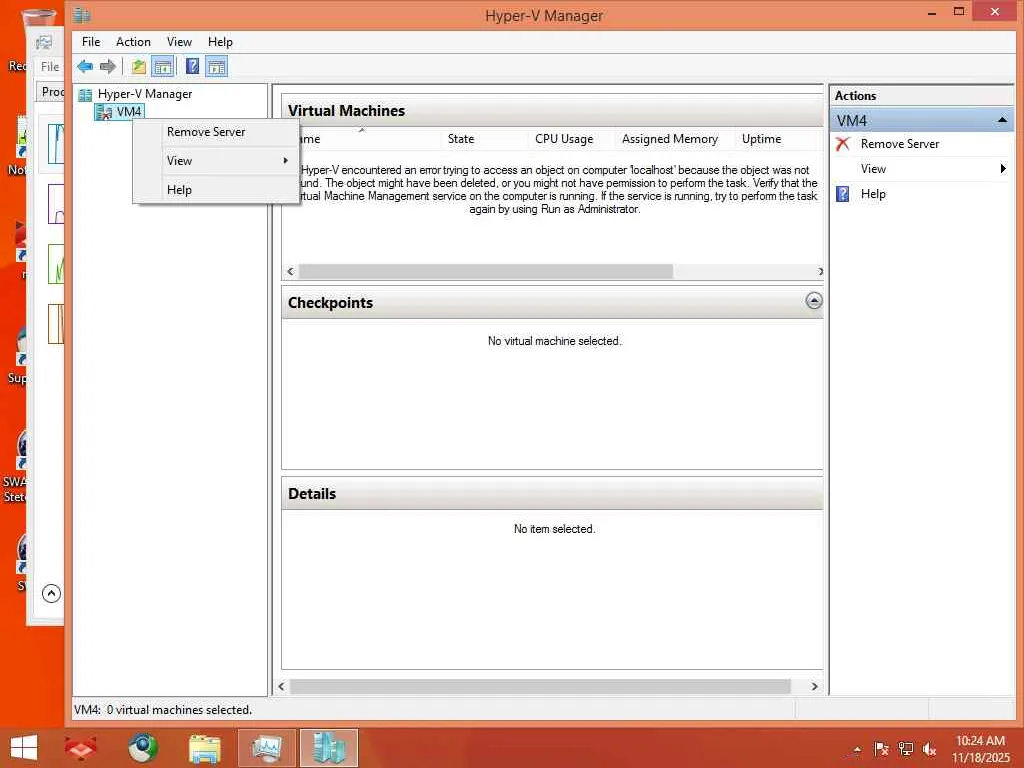This screenshot has height=768, width=1024.
Task: Click right arrow of bottom center scrollbar
Action: (814, 686)
